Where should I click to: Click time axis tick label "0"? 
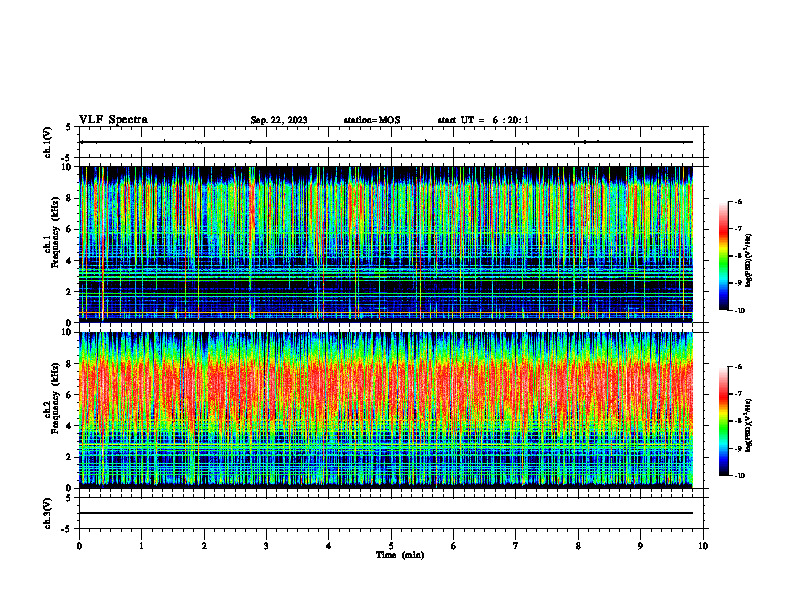coord(79,546)
